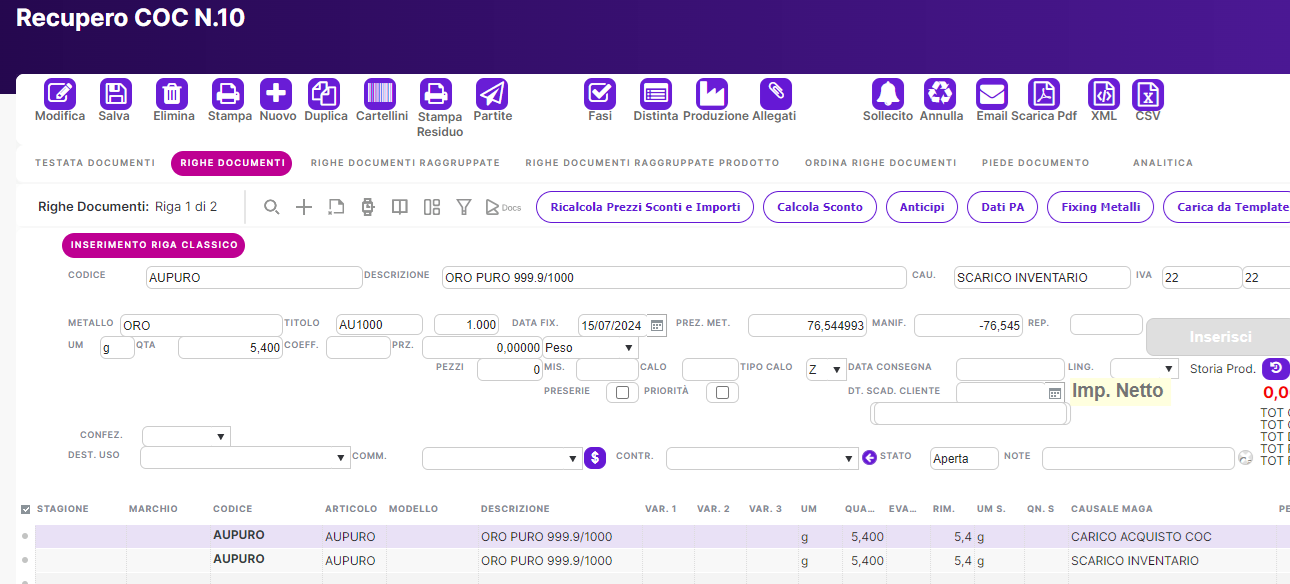Open the Peso price type dropdown
This screenshot has height=584, width=1290.
[589, 348]
